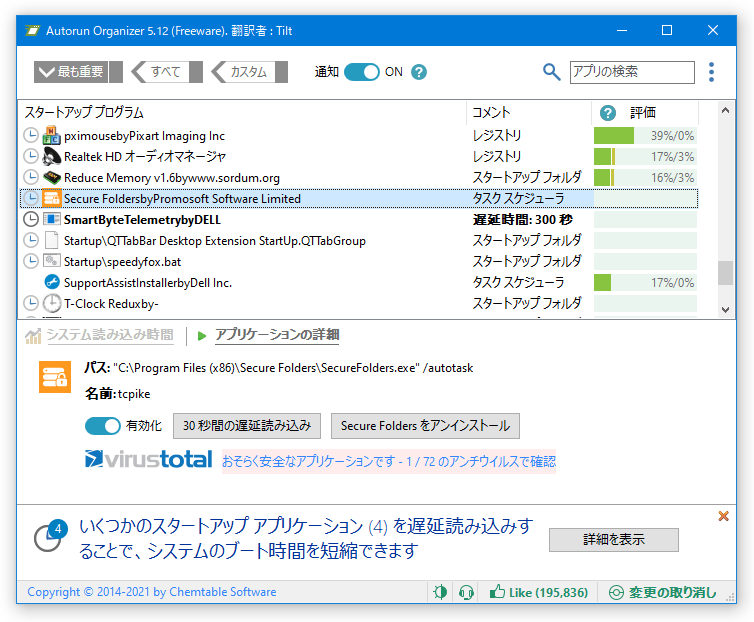Viewport: 754px width, 622px height.
Task: Focus the アプリの検索 search field
Action: coord(632,72)
